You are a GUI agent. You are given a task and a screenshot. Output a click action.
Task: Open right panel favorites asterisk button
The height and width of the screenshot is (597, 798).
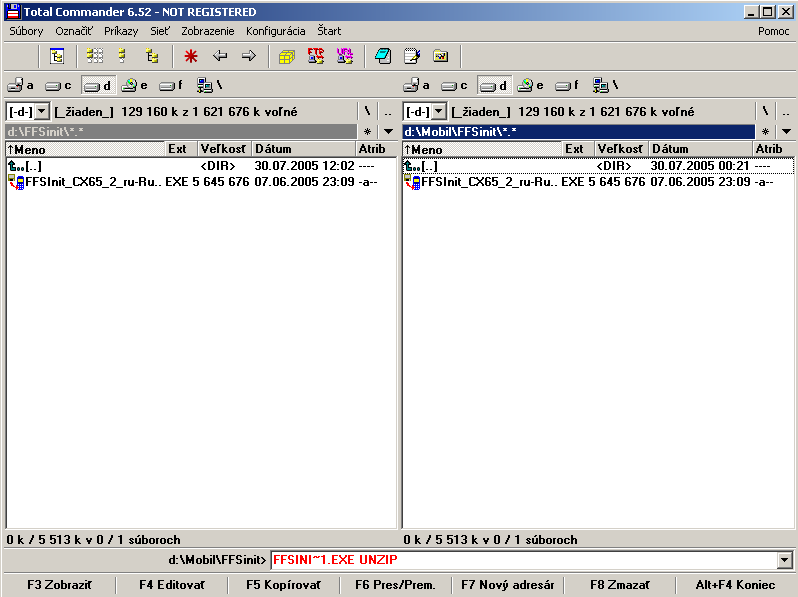click(765, 132)
